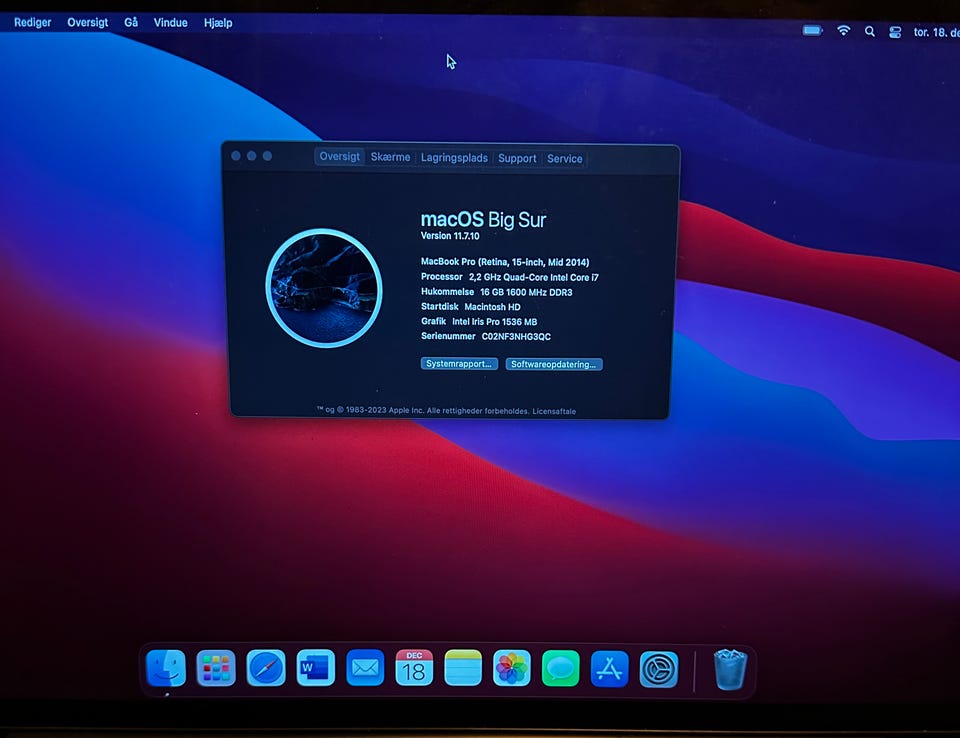Image resolution: width=960 pixels, height=738 pixels.
Task: Switch to the Support tab
Action: coord(517,158)
